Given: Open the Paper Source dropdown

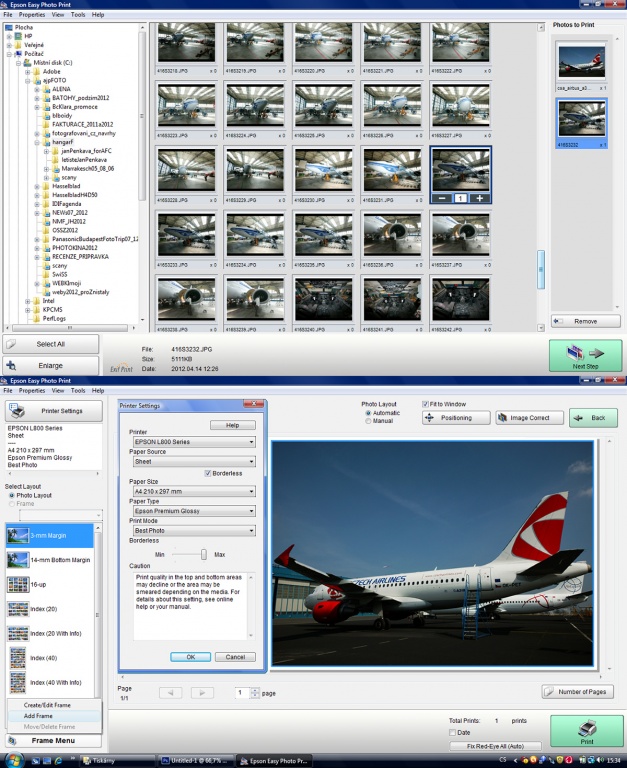Looking at the screenshot, I should click(194, 461).
